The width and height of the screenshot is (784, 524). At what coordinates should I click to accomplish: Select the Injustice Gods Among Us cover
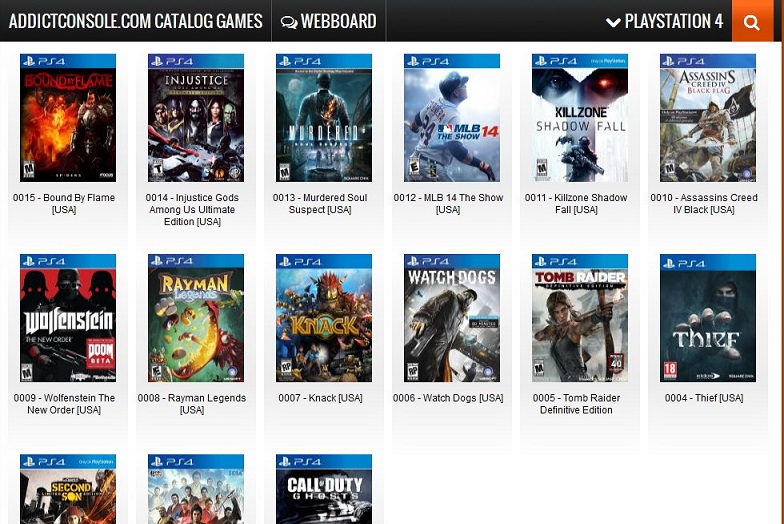coord(196,118)
